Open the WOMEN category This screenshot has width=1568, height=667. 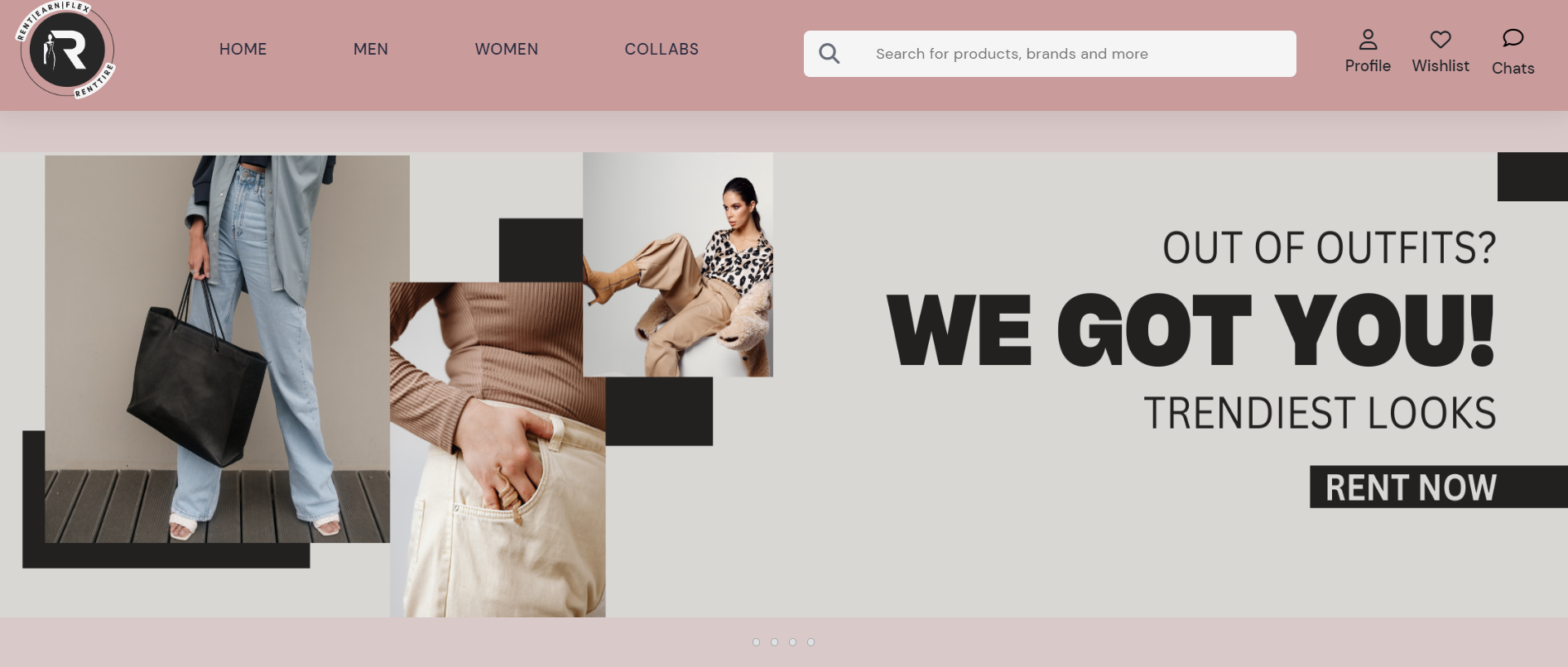(x=506, y=49)
